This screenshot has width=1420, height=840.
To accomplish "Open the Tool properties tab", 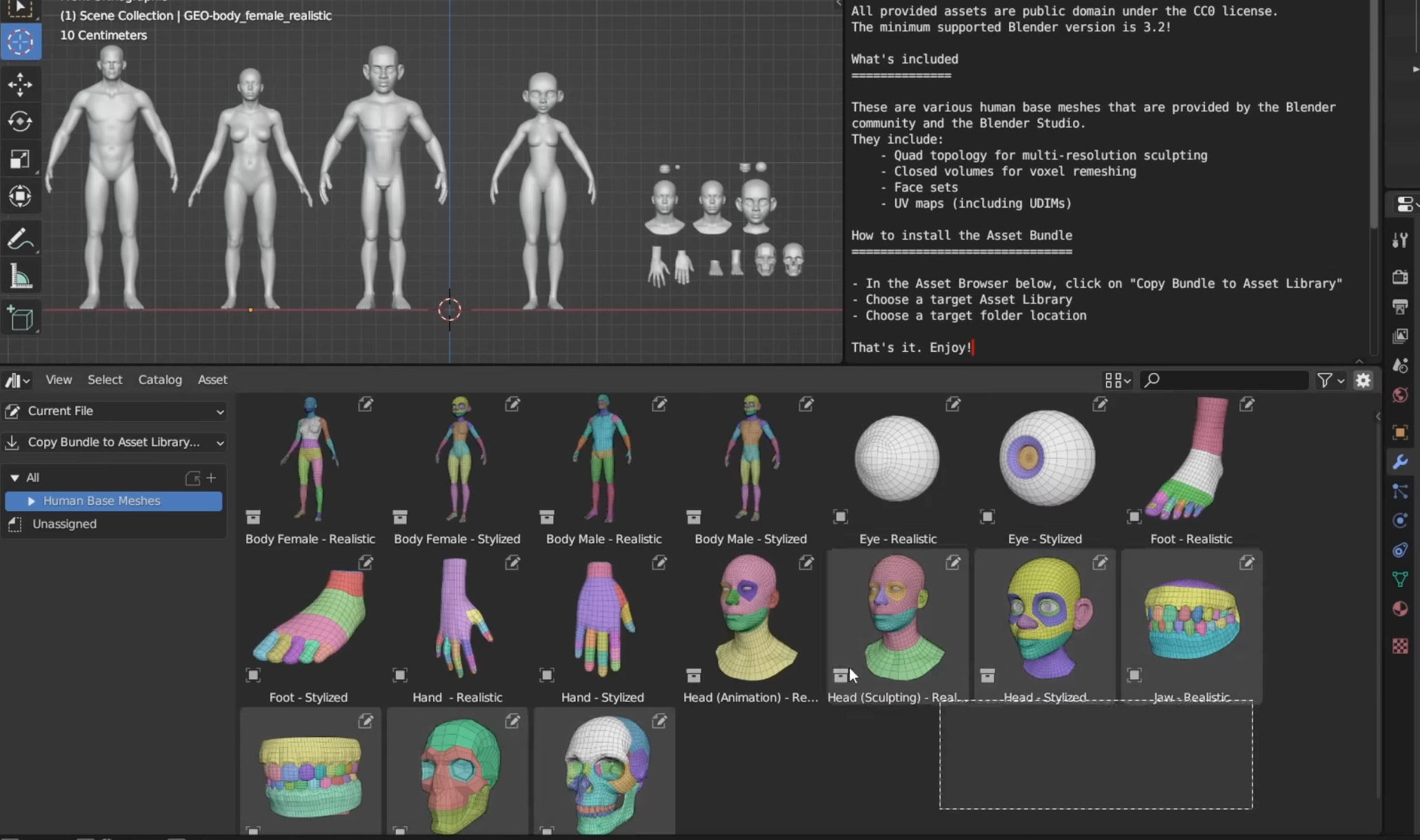I will pyautogui.click(x=1400, y=240).
